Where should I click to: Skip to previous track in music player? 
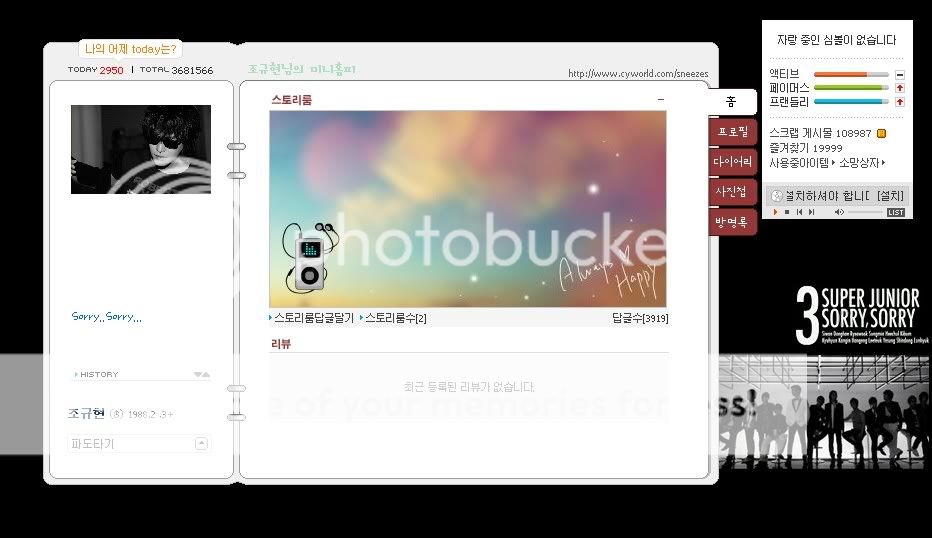(x=799, y=212)
